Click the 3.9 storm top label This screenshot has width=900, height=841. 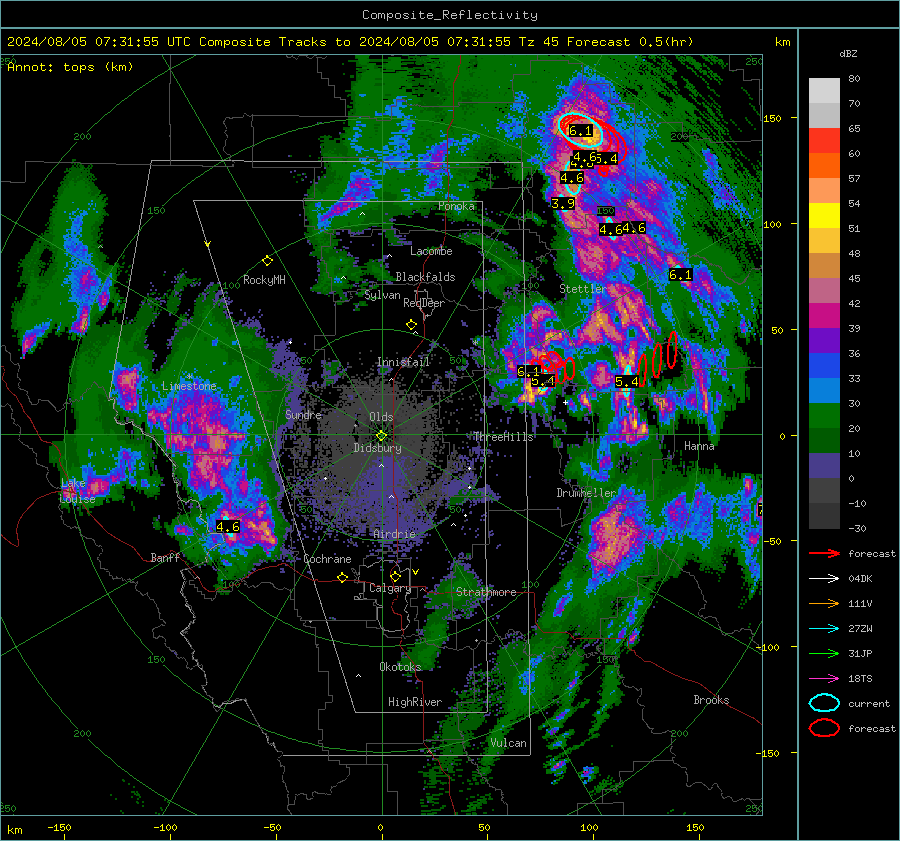(562, 203)
